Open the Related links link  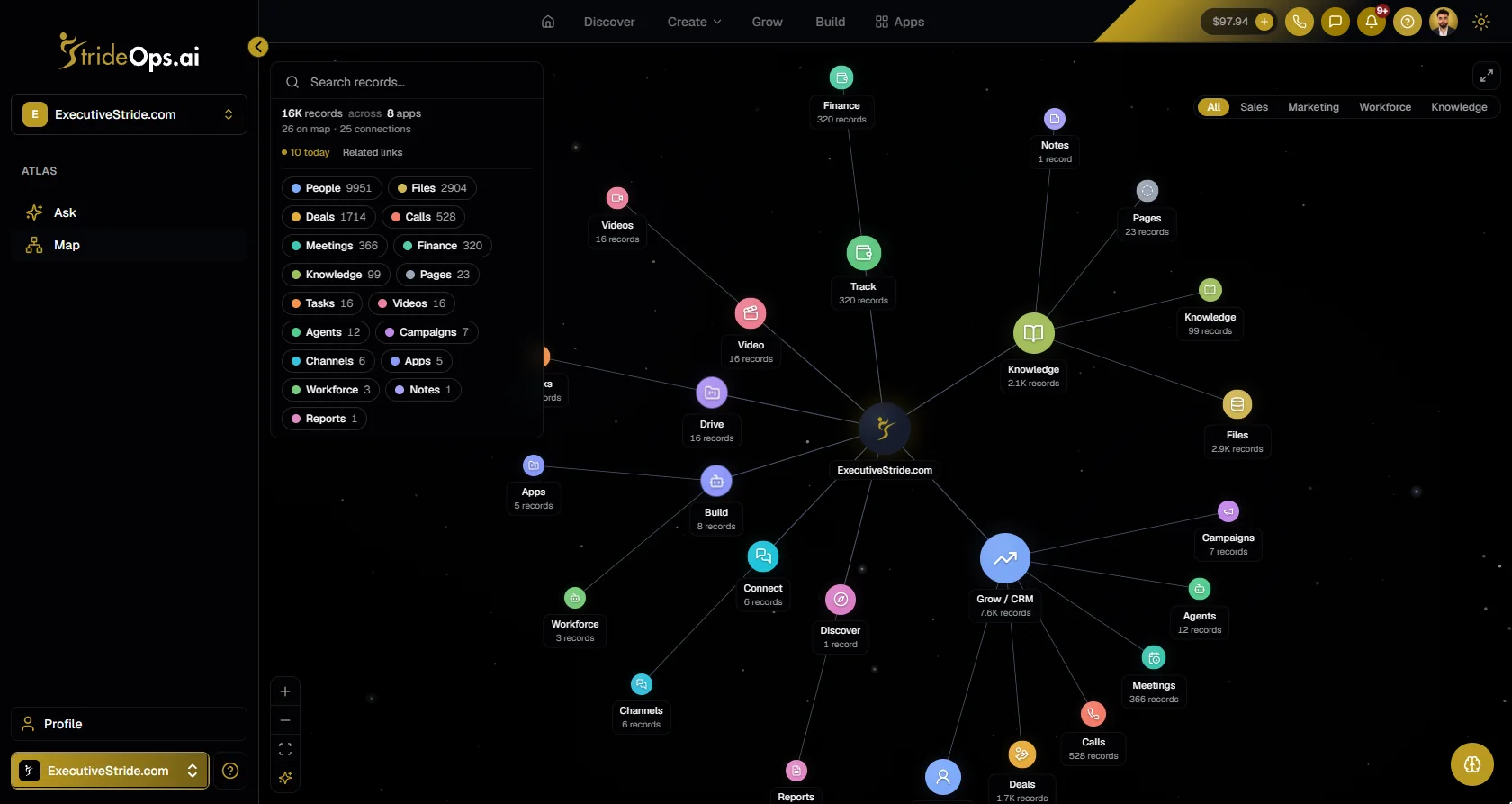pos(373,153)
